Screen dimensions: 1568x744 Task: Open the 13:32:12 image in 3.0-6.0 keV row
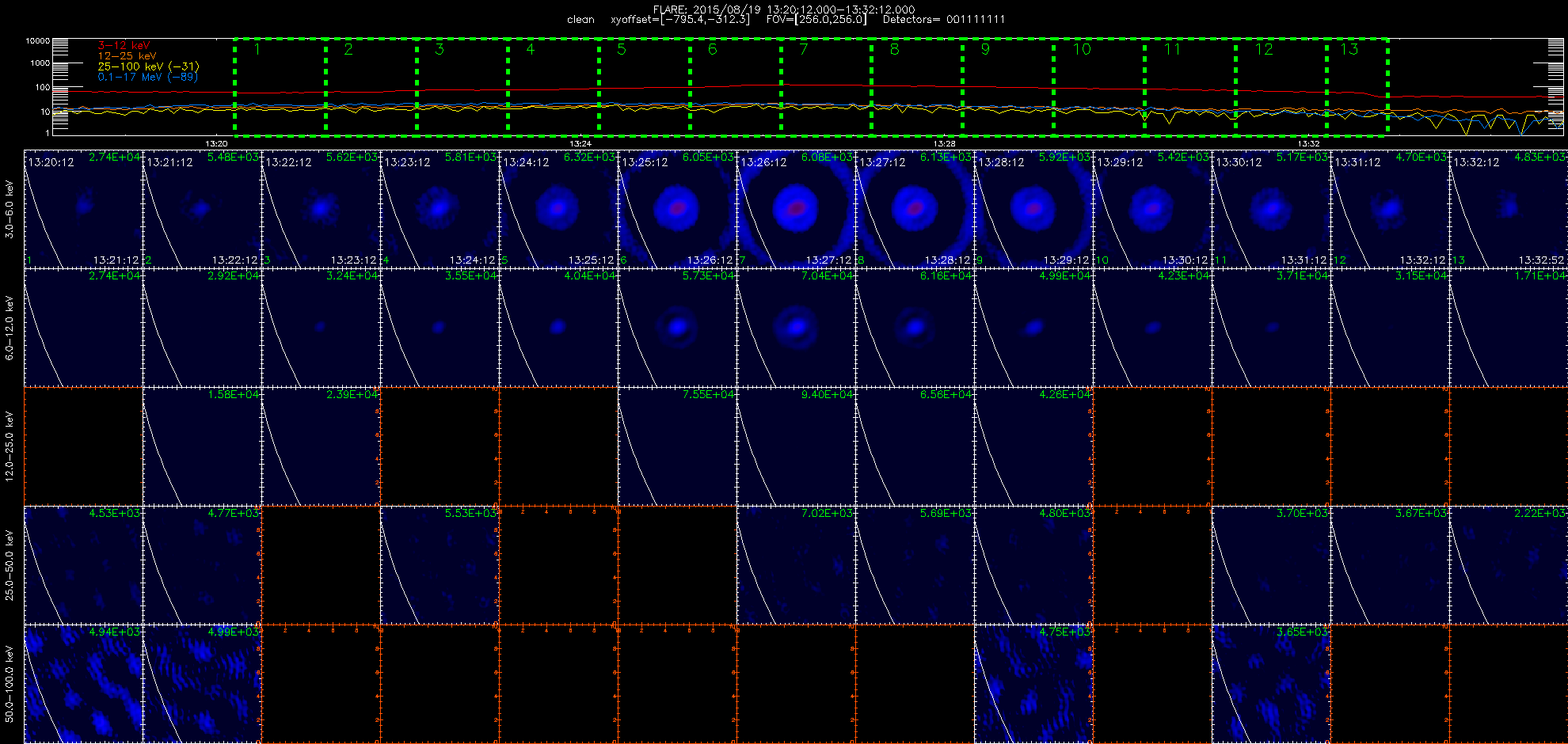pos(1509,209)
